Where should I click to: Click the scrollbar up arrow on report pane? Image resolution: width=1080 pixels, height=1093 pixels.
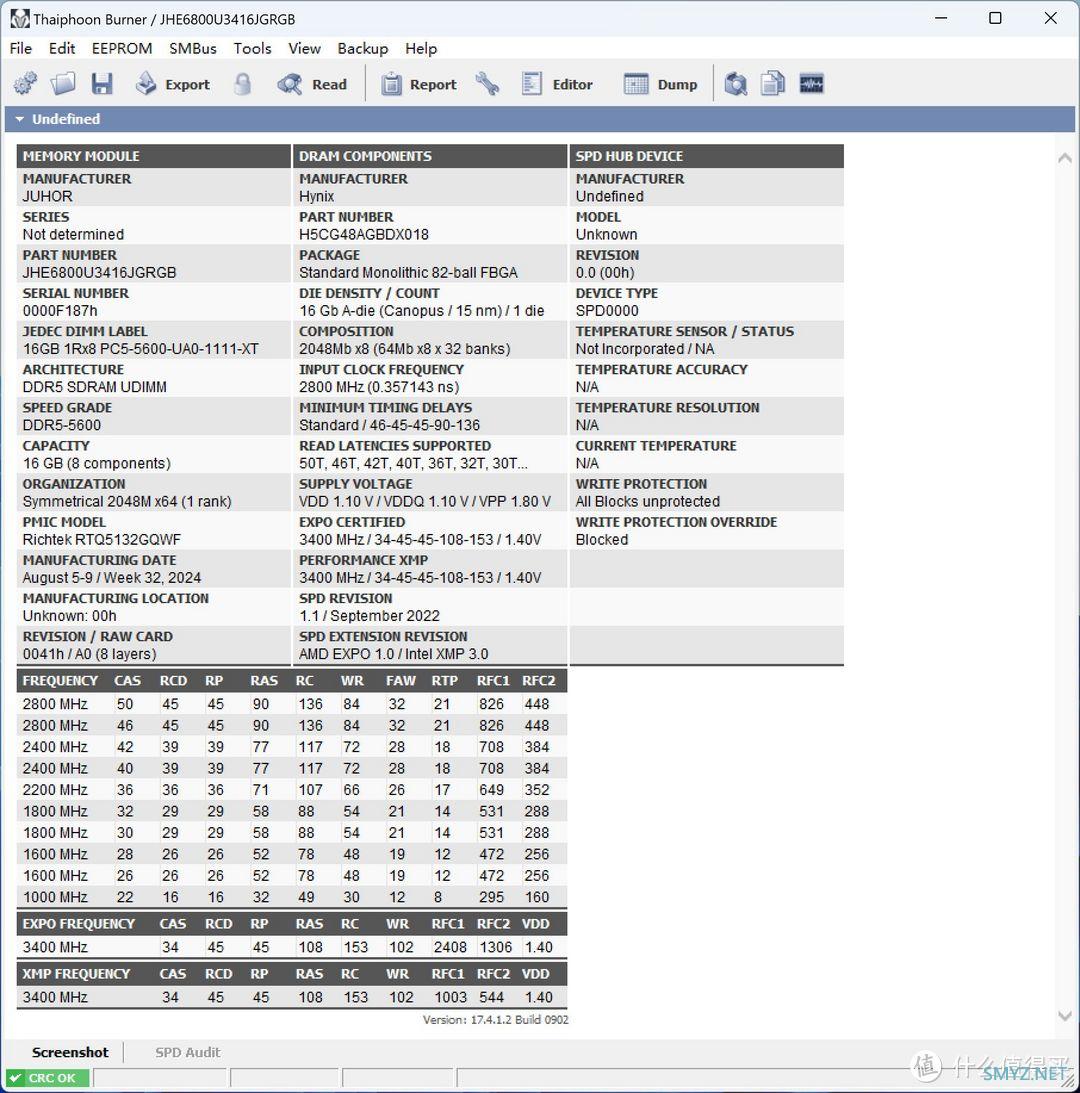click(x=1064, y=158)
